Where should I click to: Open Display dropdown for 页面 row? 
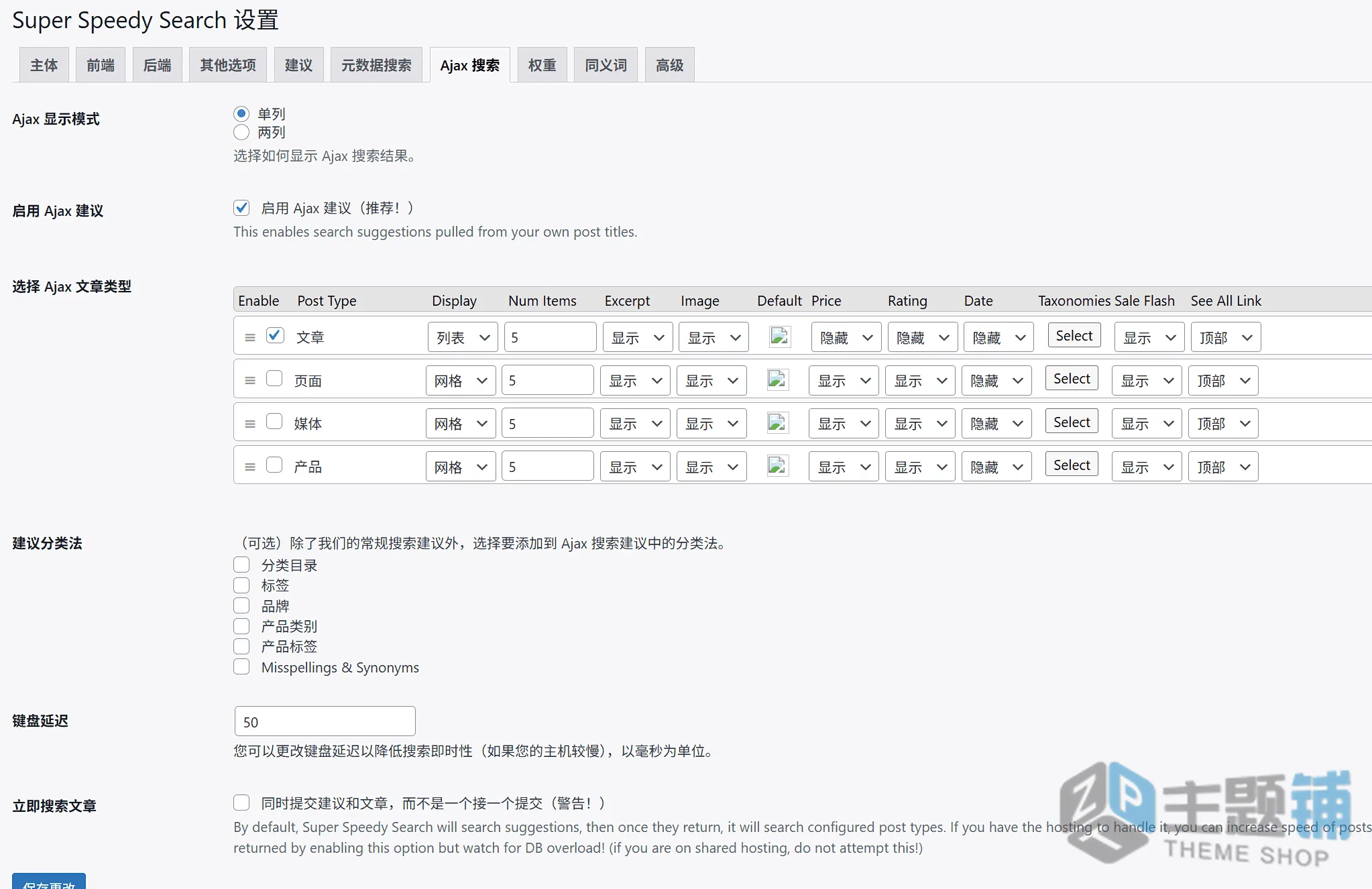click(x=461, y=381)
